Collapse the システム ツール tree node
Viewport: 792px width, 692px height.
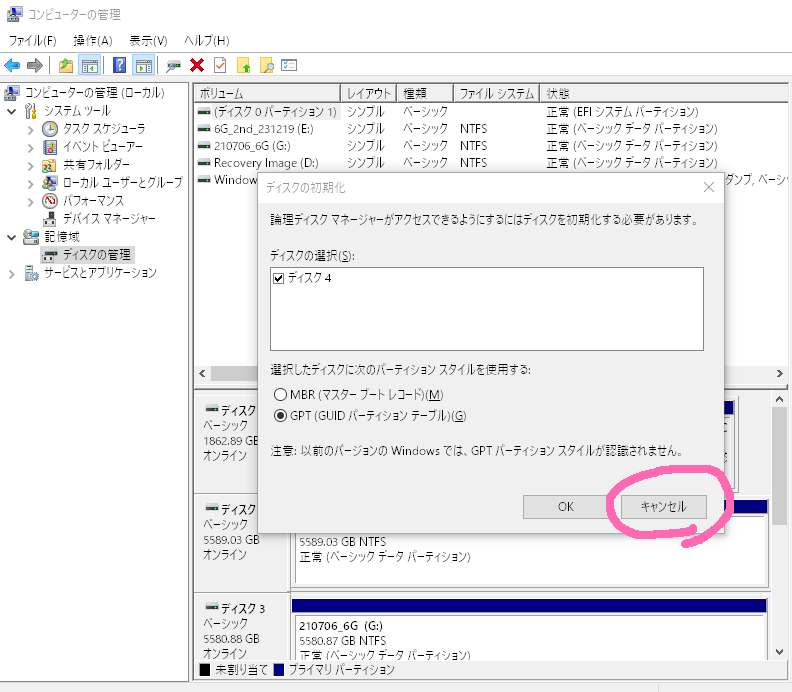click(x=12, y=111)
